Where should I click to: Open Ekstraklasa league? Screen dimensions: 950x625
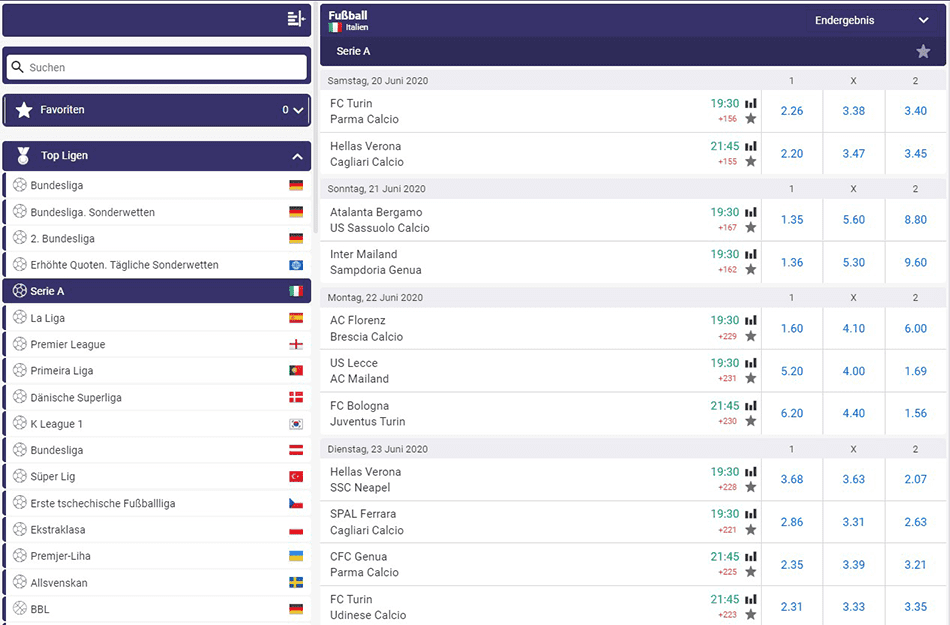157,530
